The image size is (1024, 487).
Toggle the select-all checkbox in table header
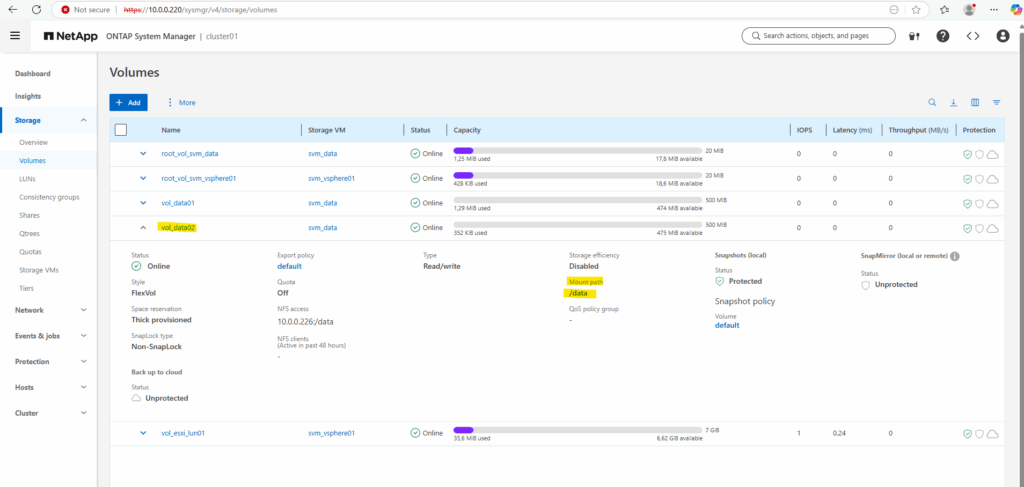(x=121, y=130)
